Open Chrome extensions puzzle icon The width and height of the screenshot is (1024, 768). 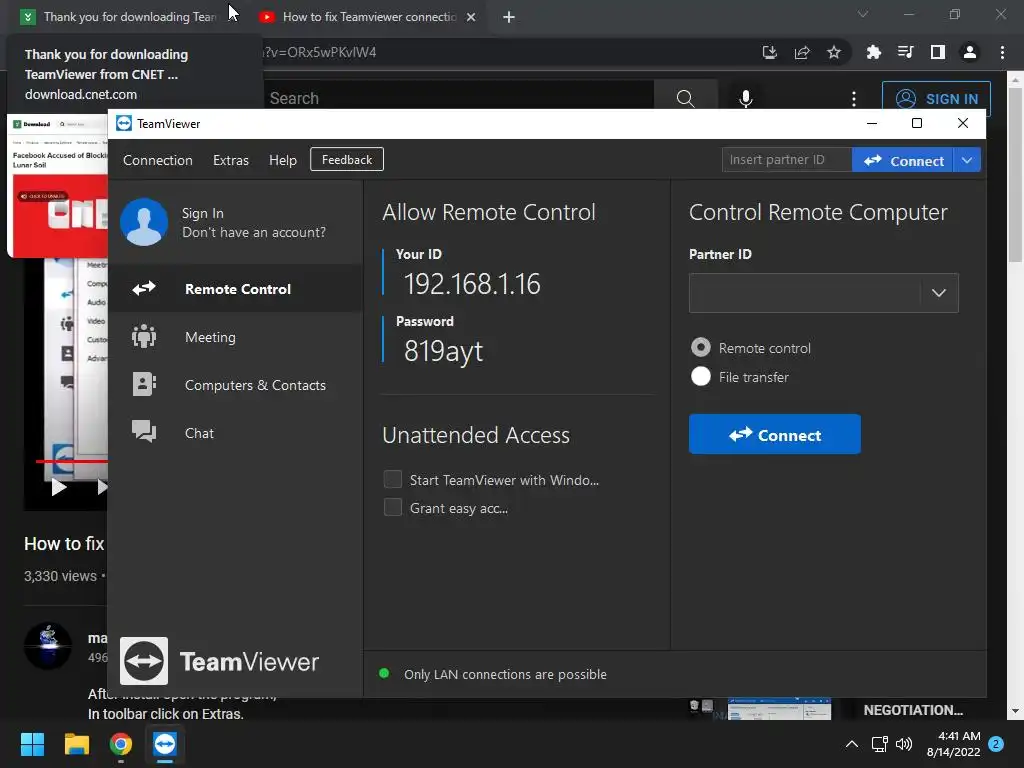click(x=873, y=52)
